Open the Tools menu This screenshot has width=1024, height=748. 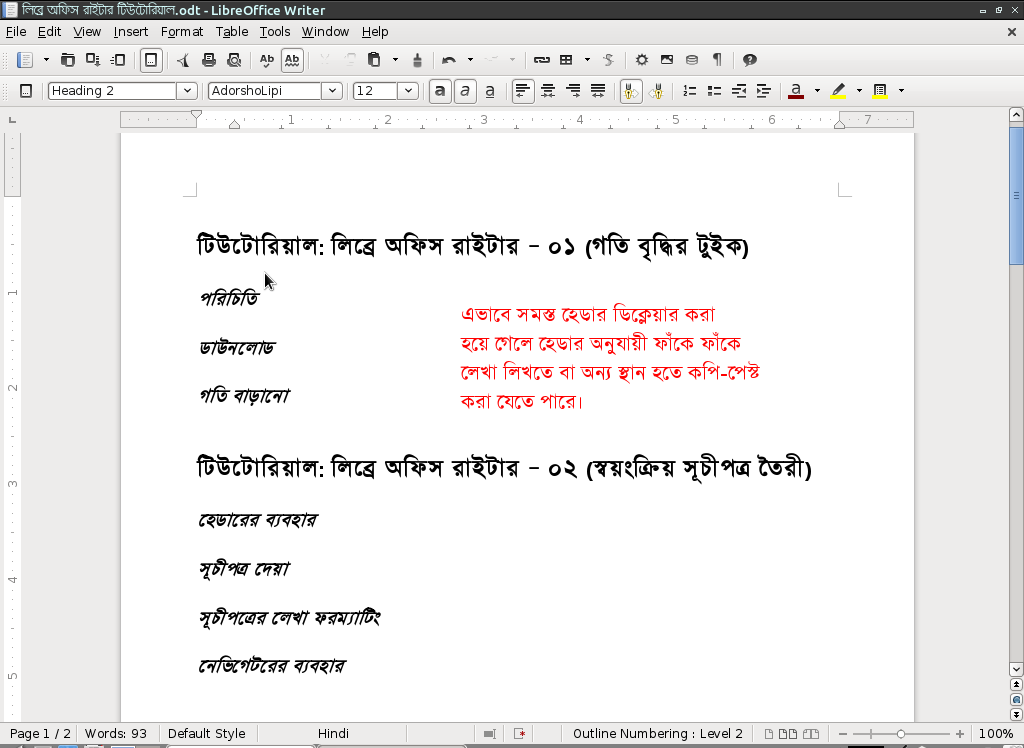[275, 31]
